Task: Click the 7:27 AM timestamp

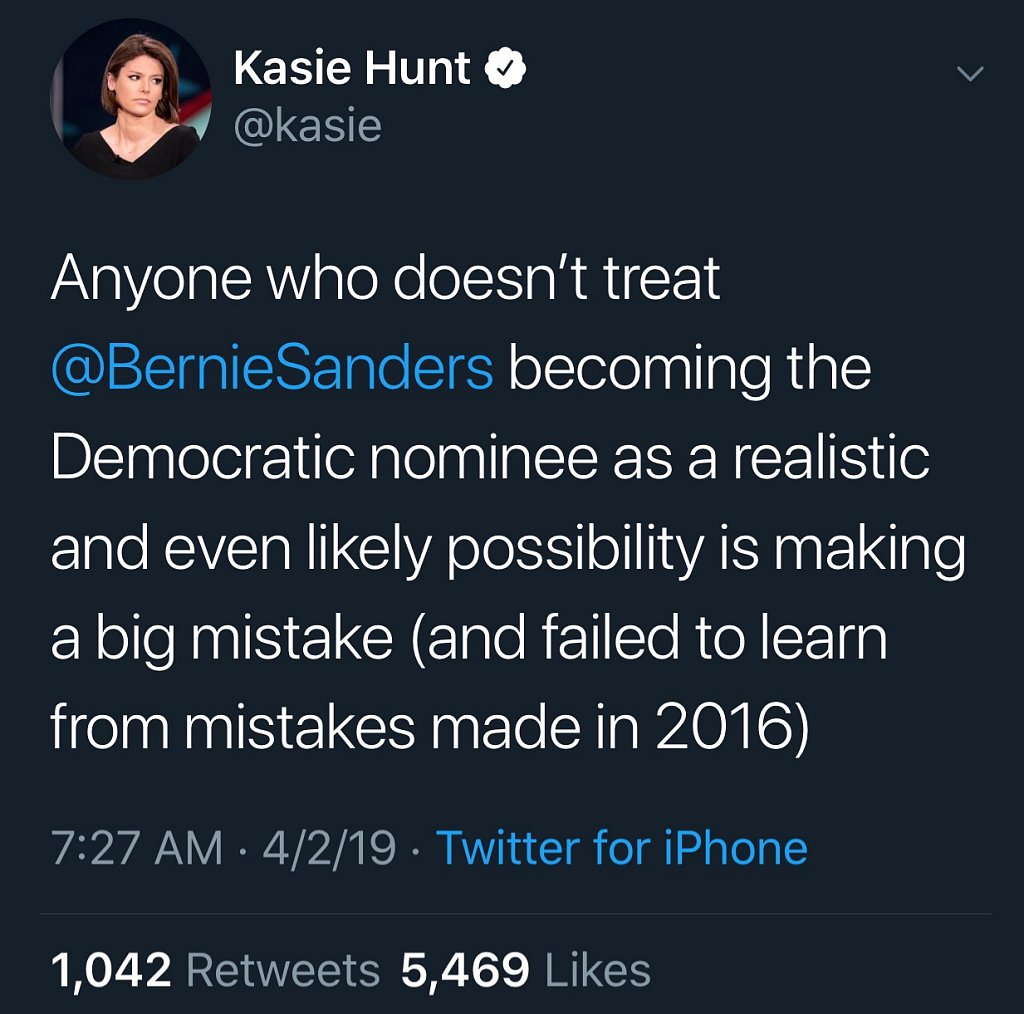Action: (x=136, y=849)
